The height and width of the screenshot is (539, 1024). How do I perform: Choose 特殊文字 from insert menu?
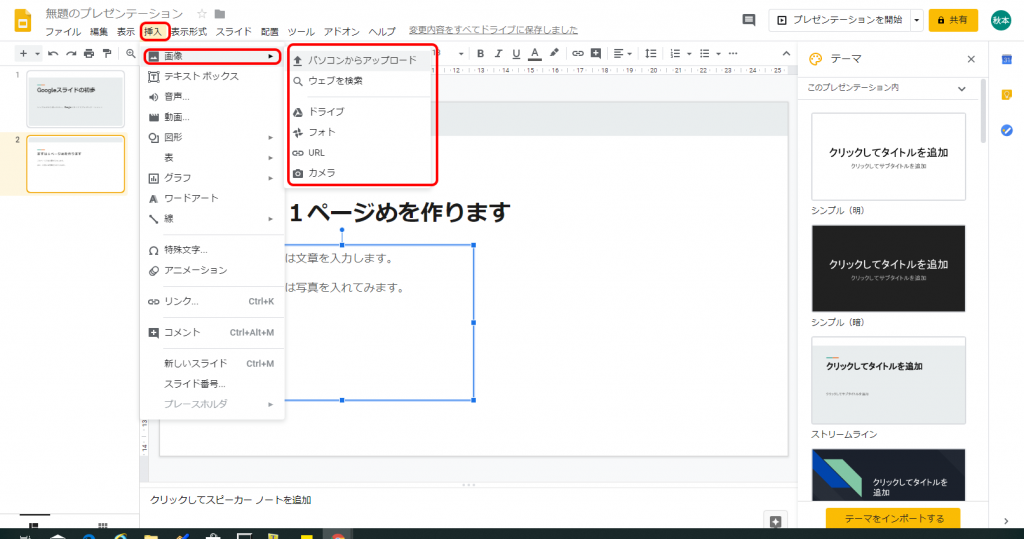pyautogui.click(x=212, y=250)
